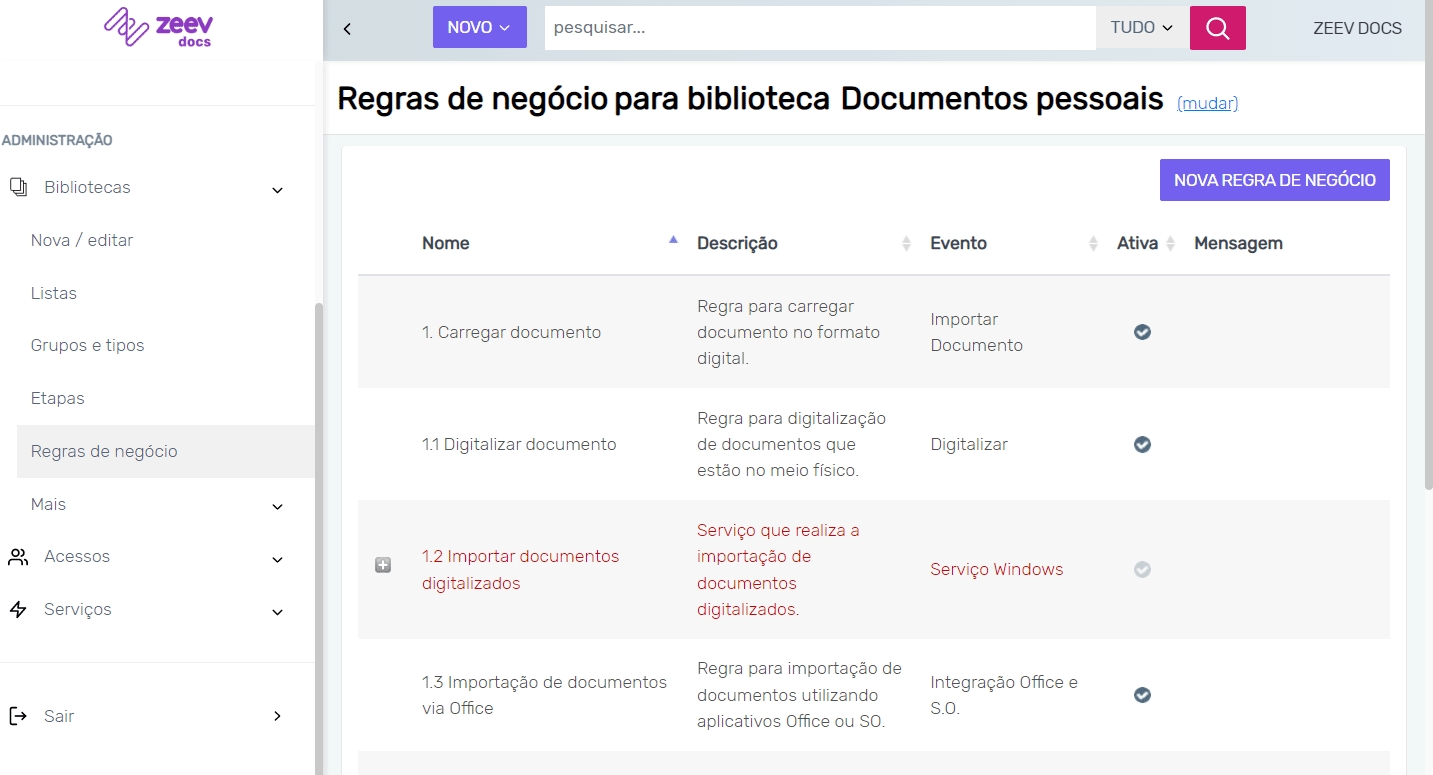
Task: Click the Sair logout icon
Action: pyautogui.click(x=18, y=716)
